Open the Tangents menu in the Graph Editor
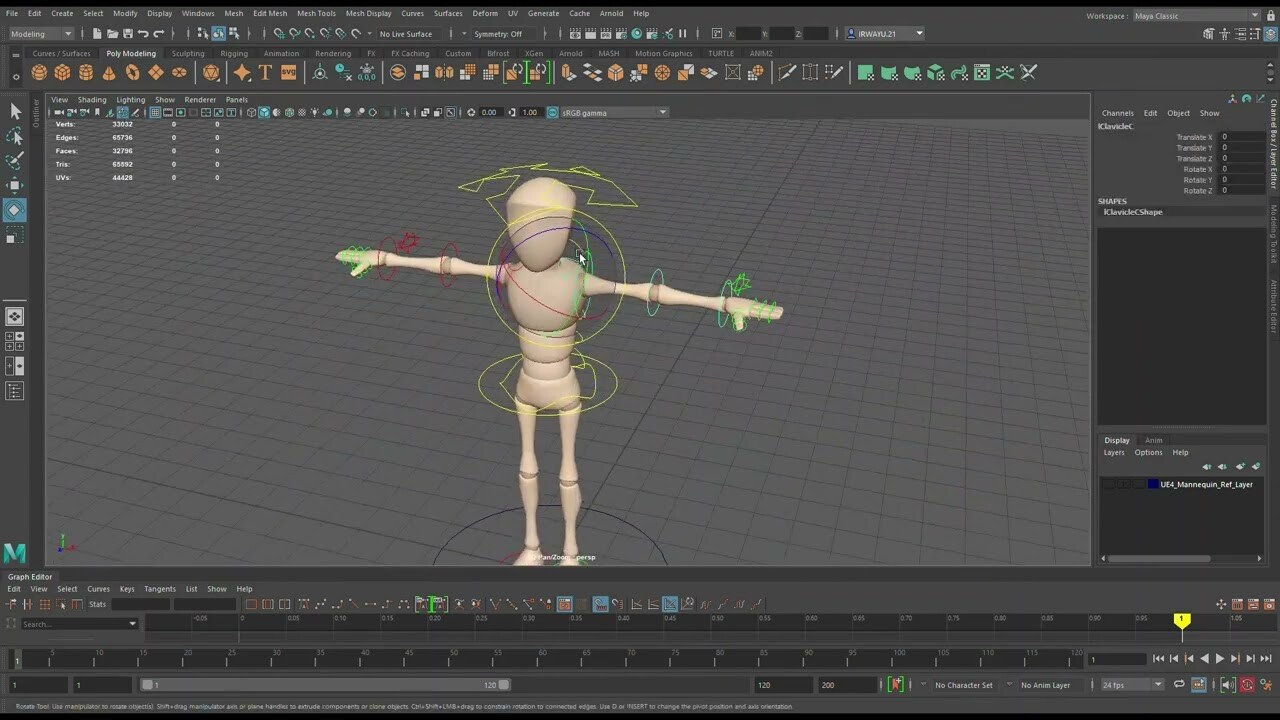The image size is (1280, 720). click(x=160, y=589)
